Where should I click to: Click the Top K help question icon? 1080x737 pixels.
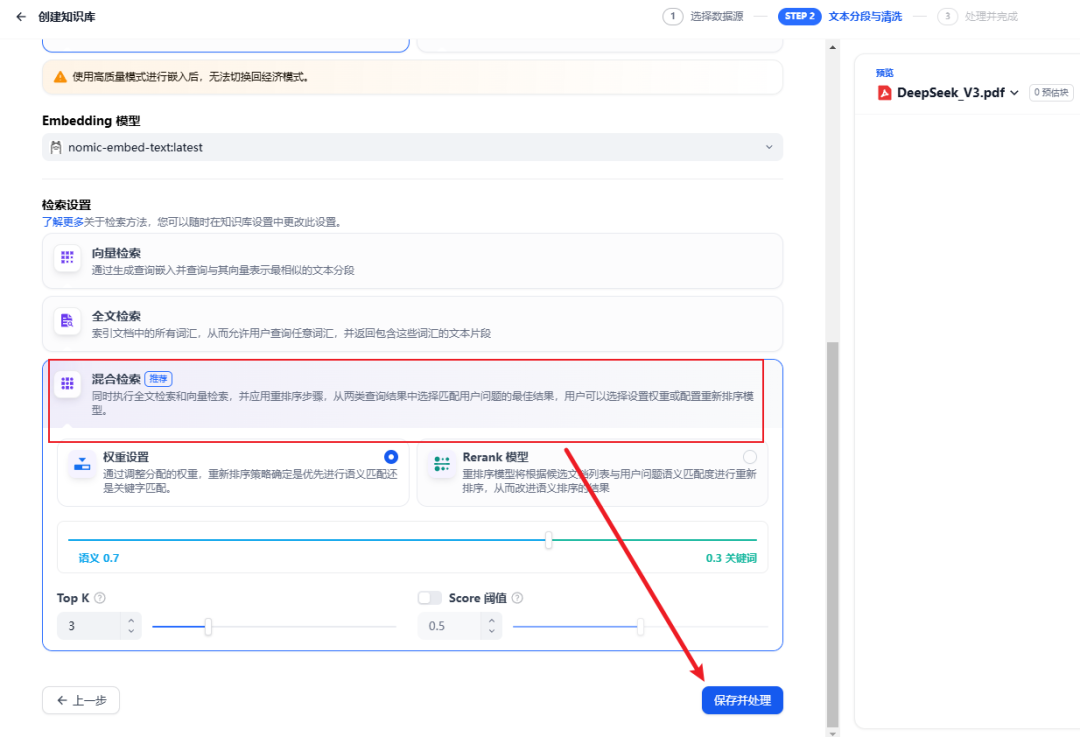(x=100, y=598)
